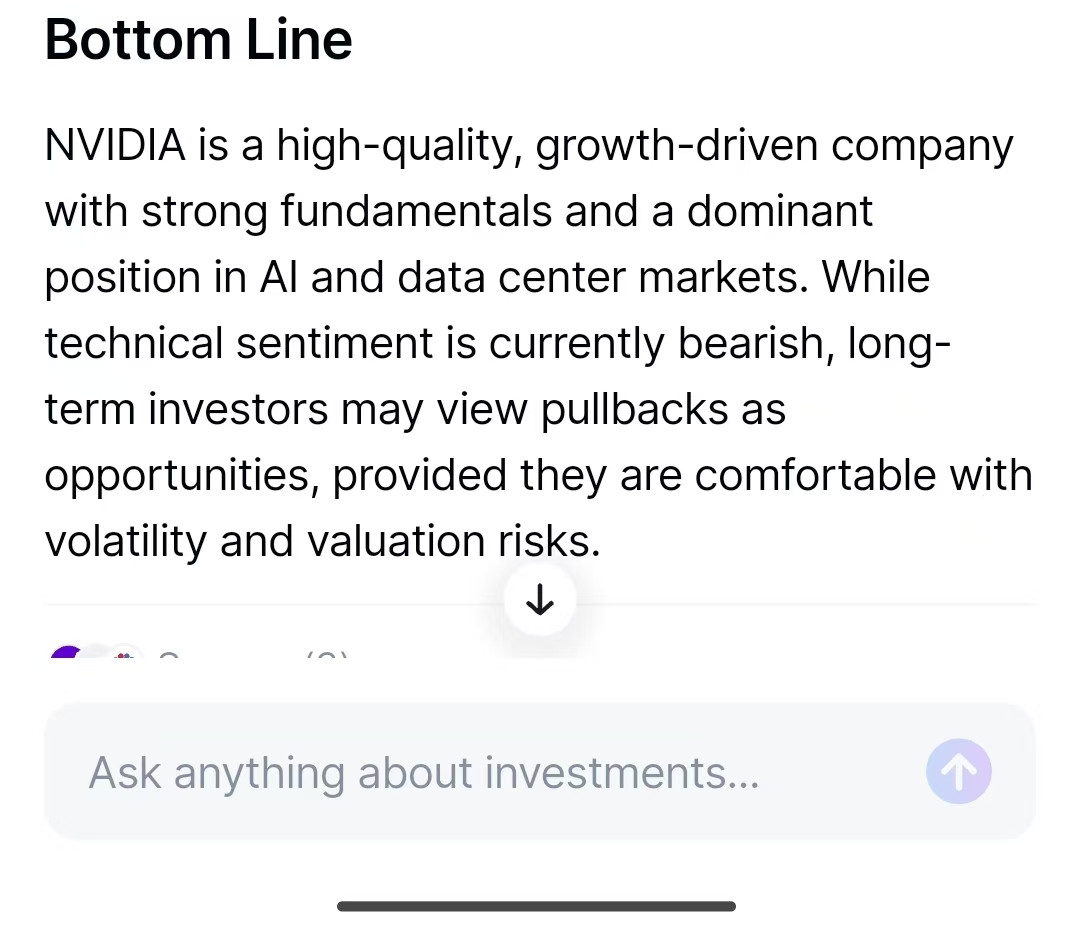Viewport: 1080px width, 928px height.
Task: Tap the scroll-to-bottom down arrow button
Action: [539, 600]
